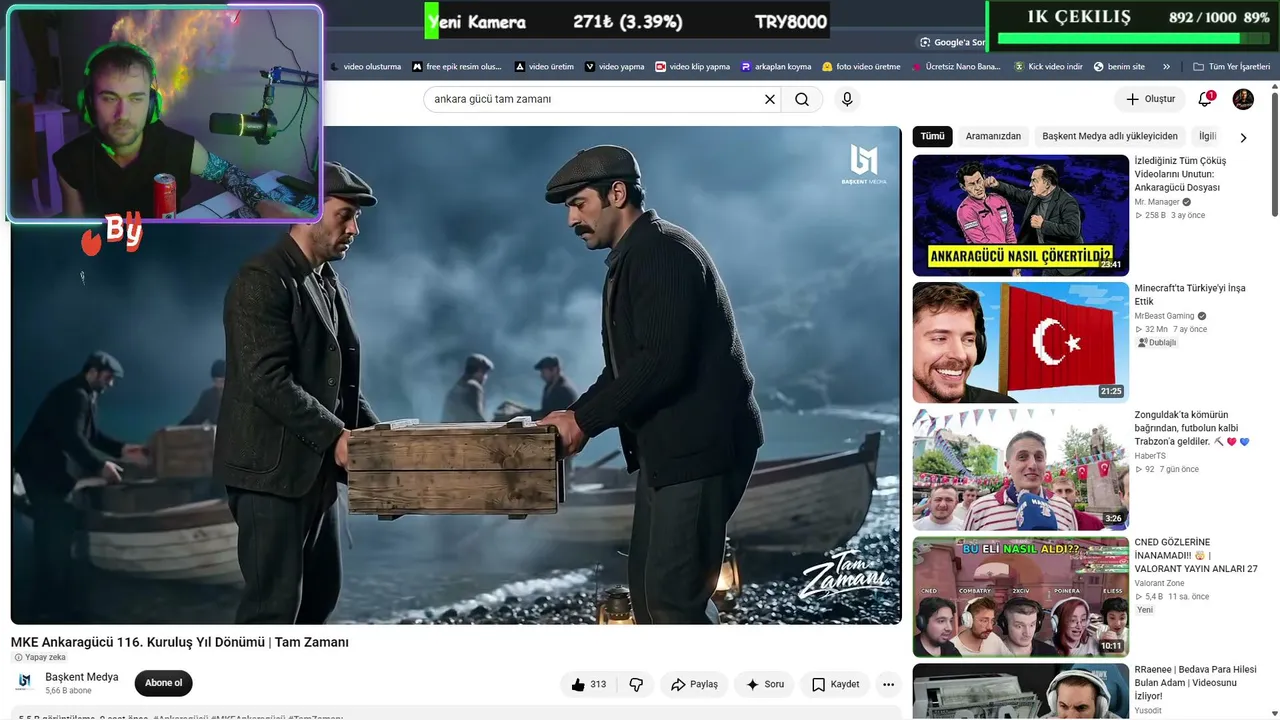
Task: Open the MrBeast Turkish flag thumbnail
Action: [x=1020, y=342]
